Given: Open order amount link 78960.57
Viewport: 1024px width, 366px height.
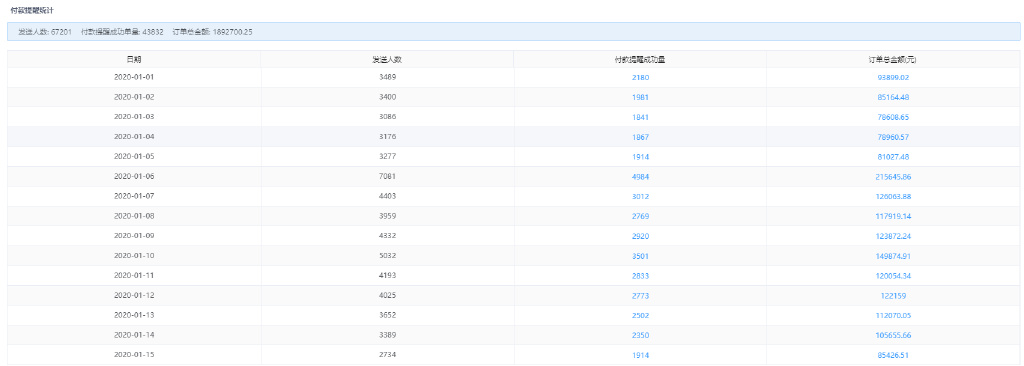Looking at the screenshot, I should pyautogui.click(x=893, y=137).
